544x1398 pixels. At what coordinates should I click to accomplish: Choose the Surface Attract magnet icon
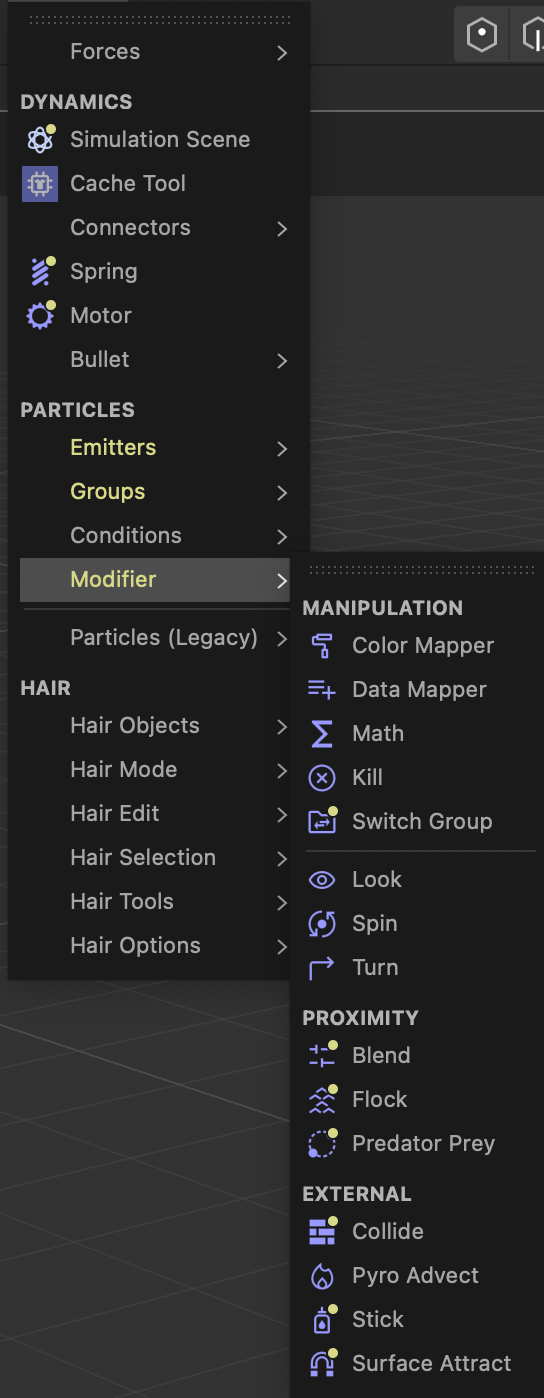(x=322, y=1363)
